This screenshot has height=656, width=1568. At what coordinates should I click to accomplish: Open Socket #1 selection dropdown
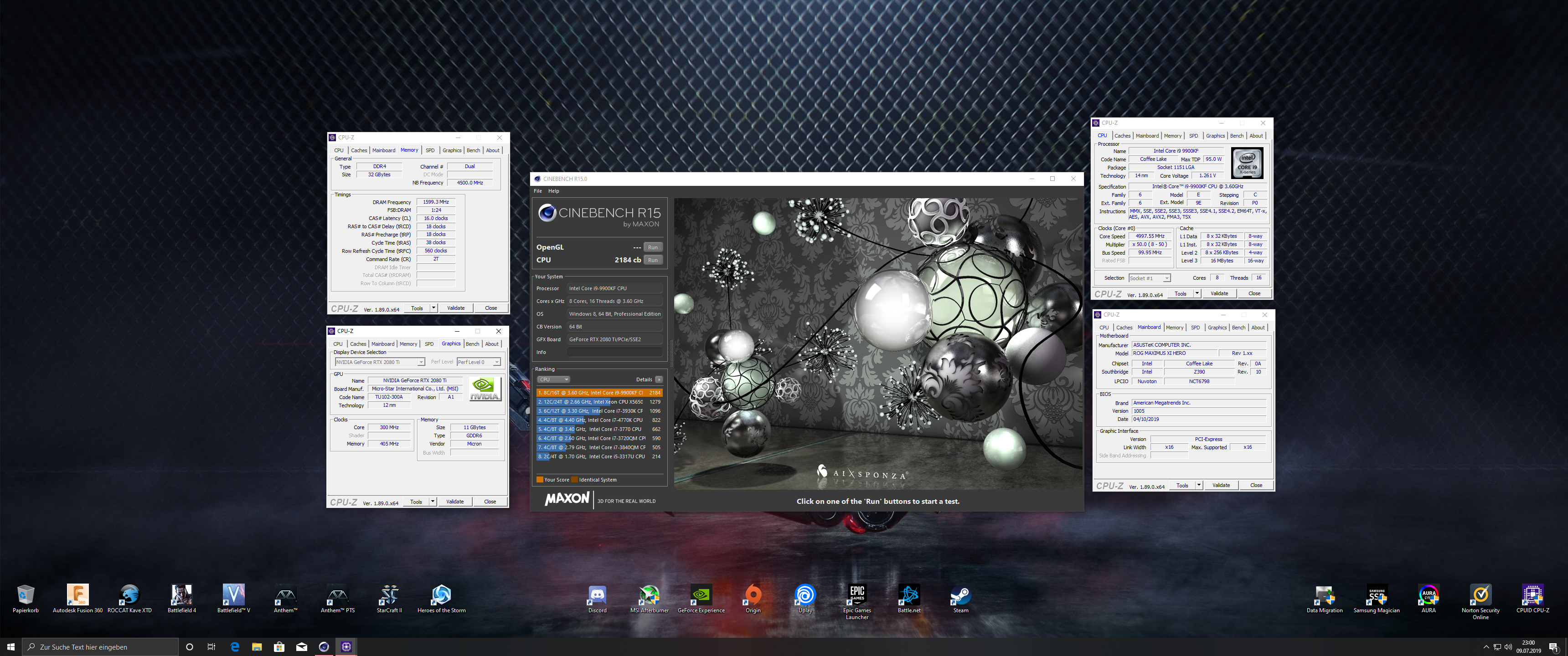(x=1149, y=278)
